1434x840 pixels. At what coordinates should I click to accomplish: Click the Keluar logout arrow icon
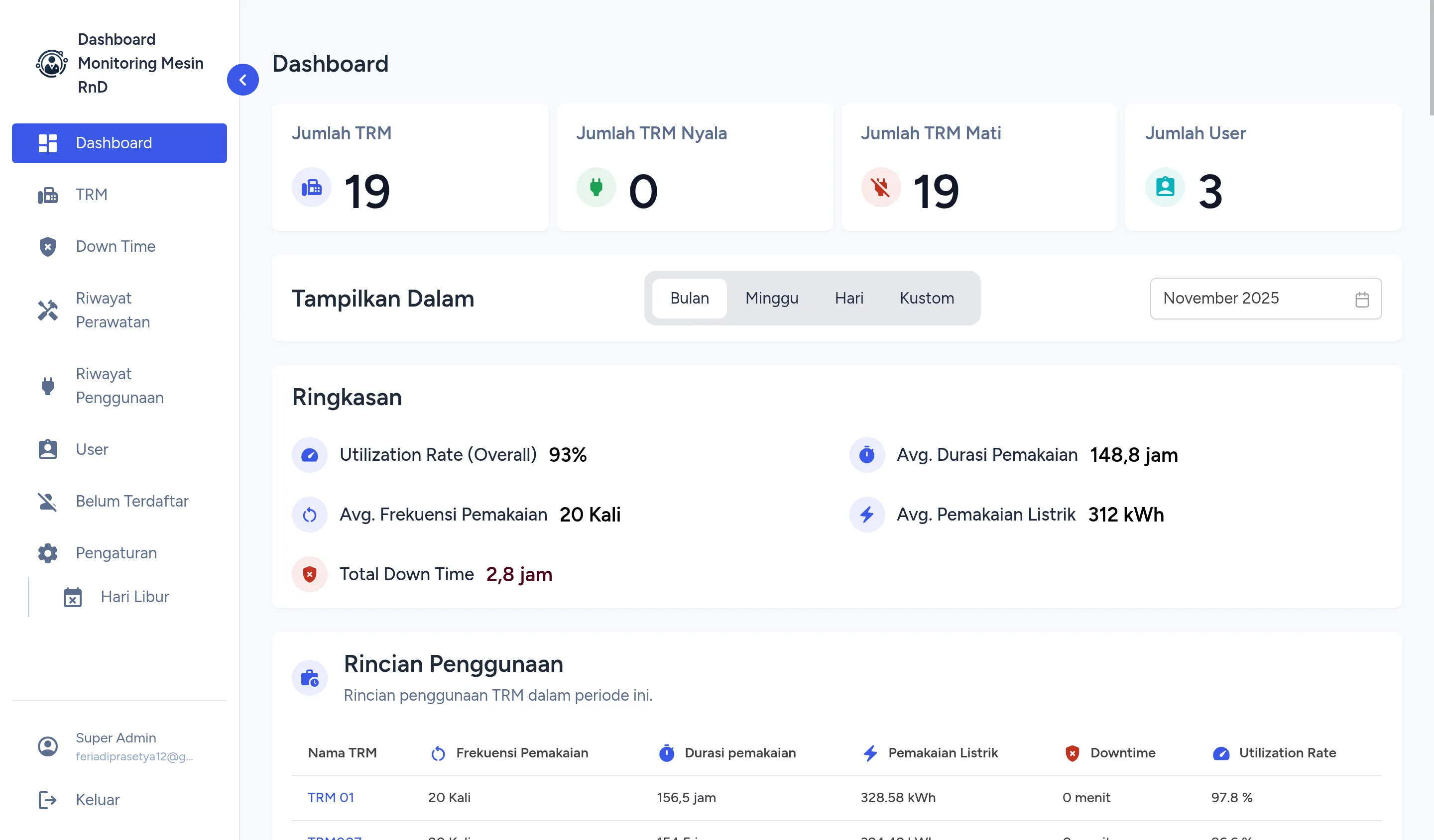(x=48, y=800)
